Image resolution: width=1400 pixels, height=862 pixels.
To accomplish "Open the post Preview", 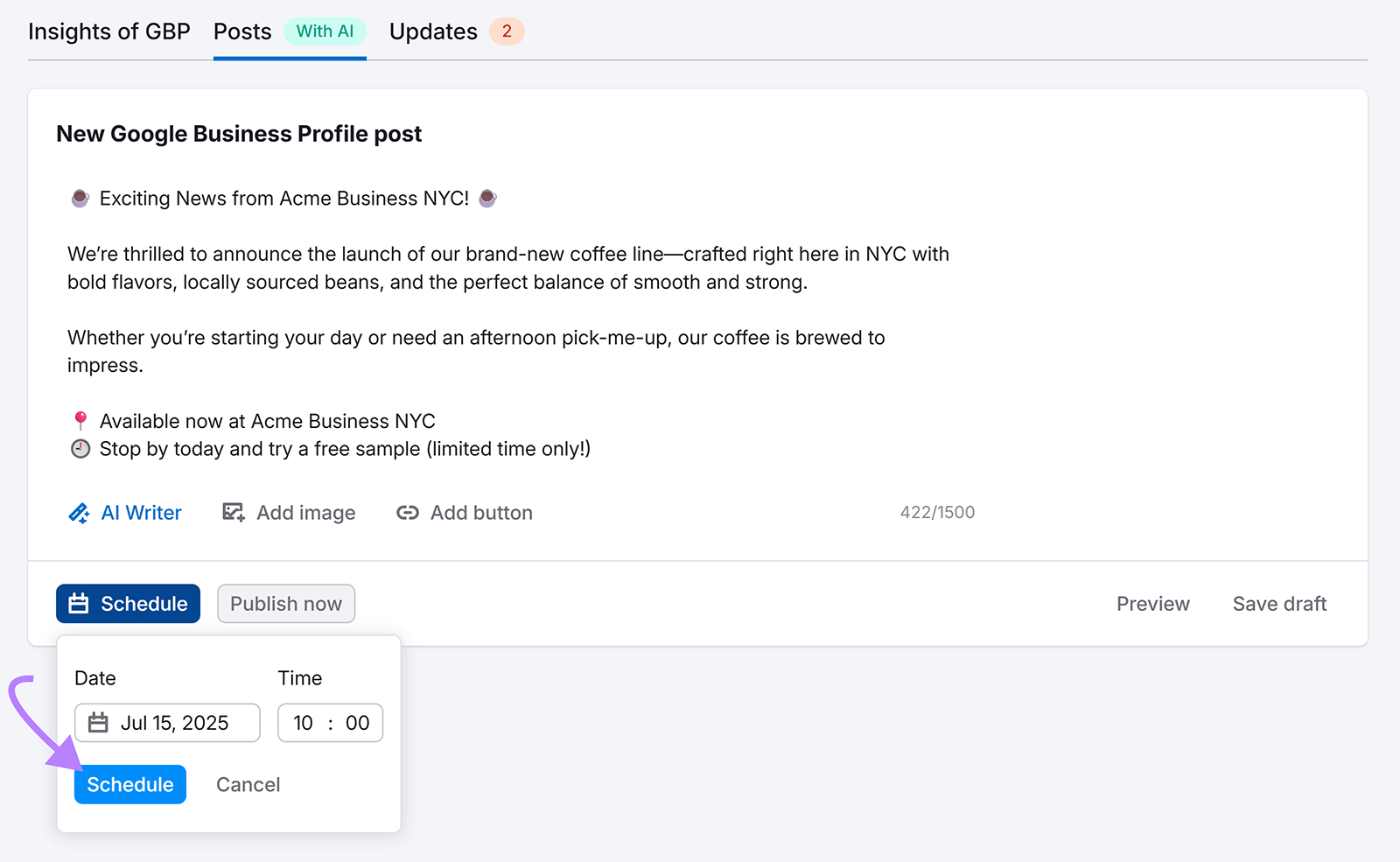I will tap(1153, 604).
